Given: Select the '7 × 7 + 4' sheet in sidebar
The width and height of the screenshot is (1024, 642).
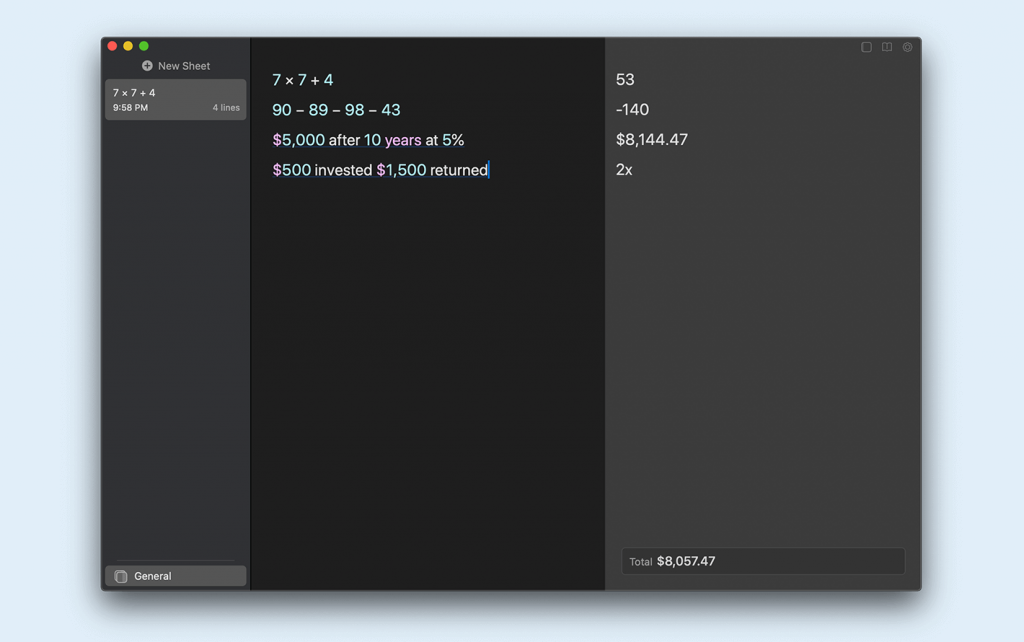Looking at the screenshot, I should coord(176,99).
